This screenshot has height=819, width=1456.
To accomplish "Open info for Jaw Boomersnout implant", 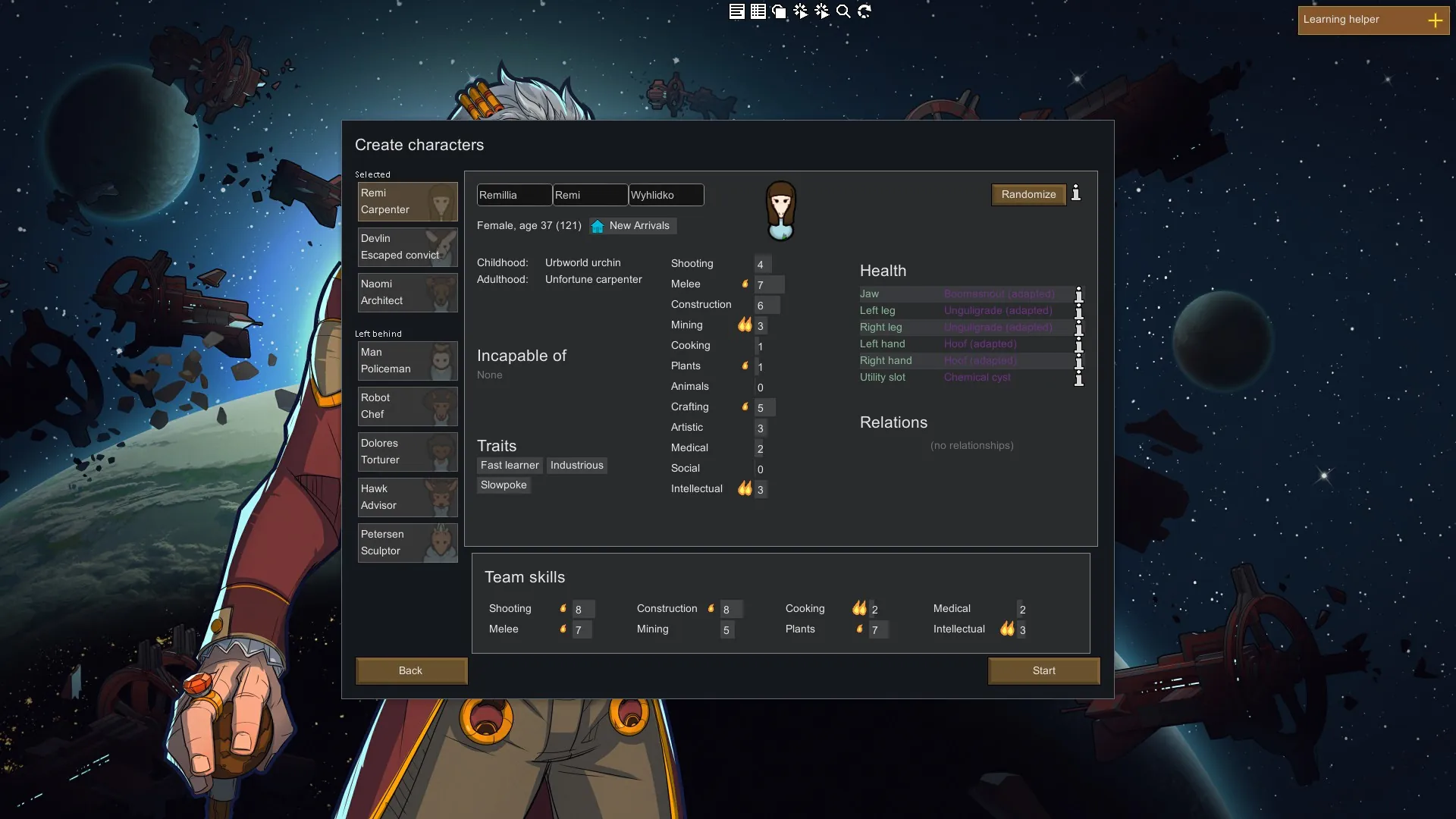I will point(1078,294).
